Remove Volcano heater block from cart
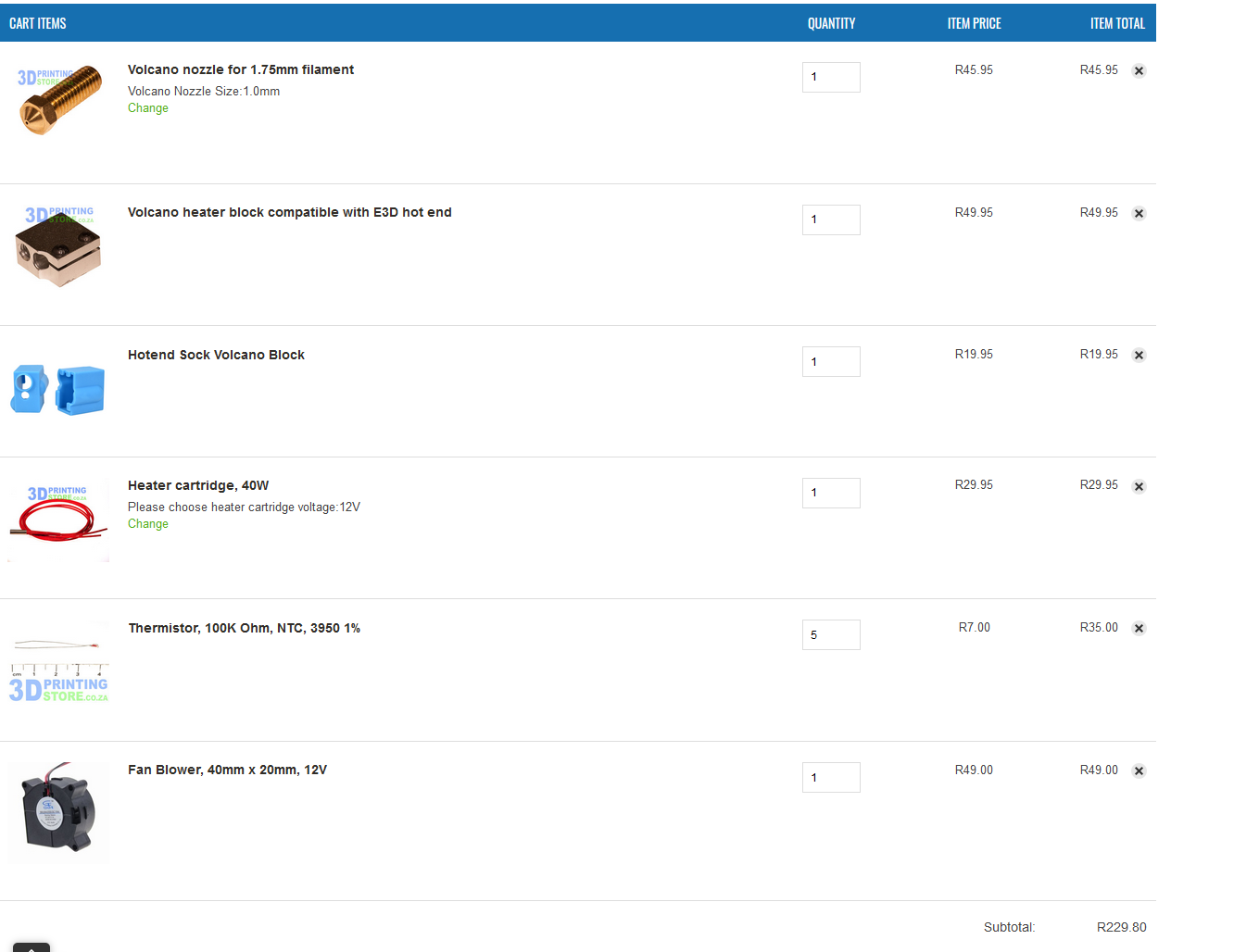Viewport: 1234px width, 952px height. coord(1139,214)
